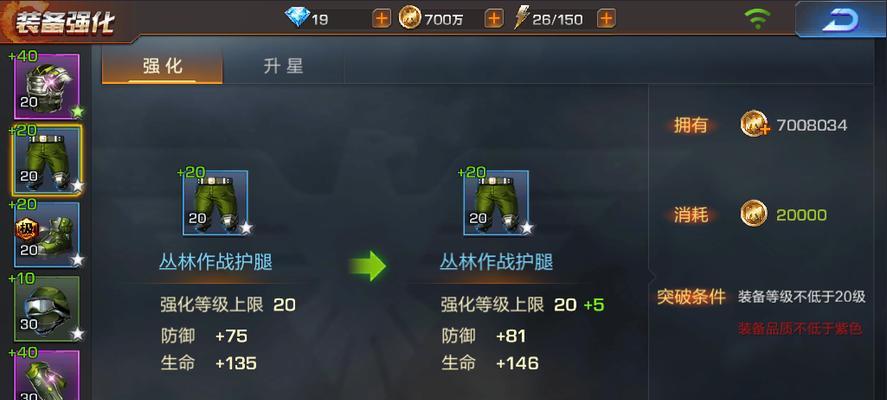Switch to the 升星 tab
Image resolution: width=887 pixels, height=400 pixels.
point(283,66)
